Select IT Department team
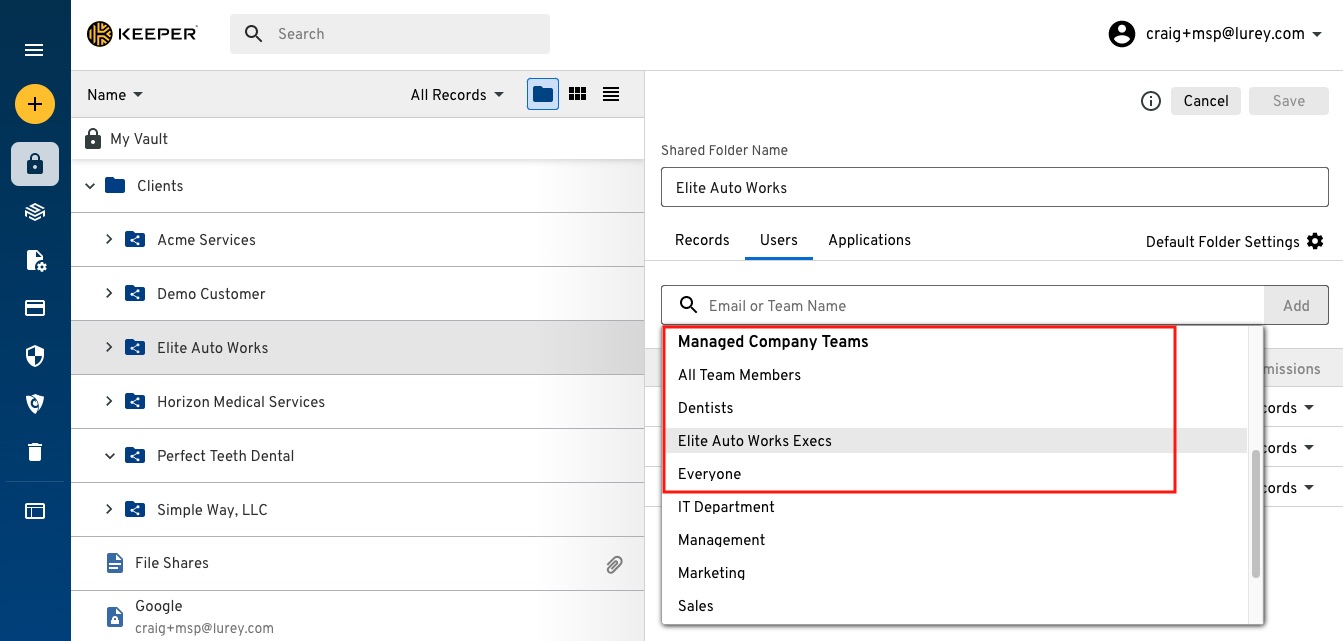The image size is (1343, 641). click(x=955, y=507)
